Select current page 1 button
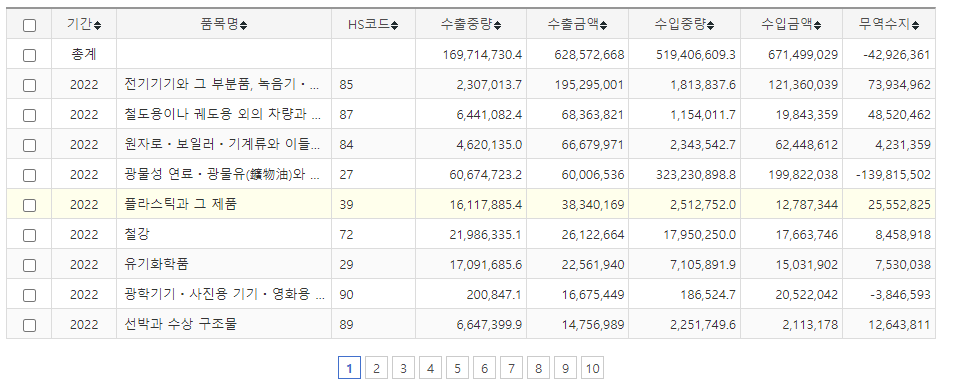Image resolution: width=958 pixels, height=386 pixels. (x=349, y=368)
